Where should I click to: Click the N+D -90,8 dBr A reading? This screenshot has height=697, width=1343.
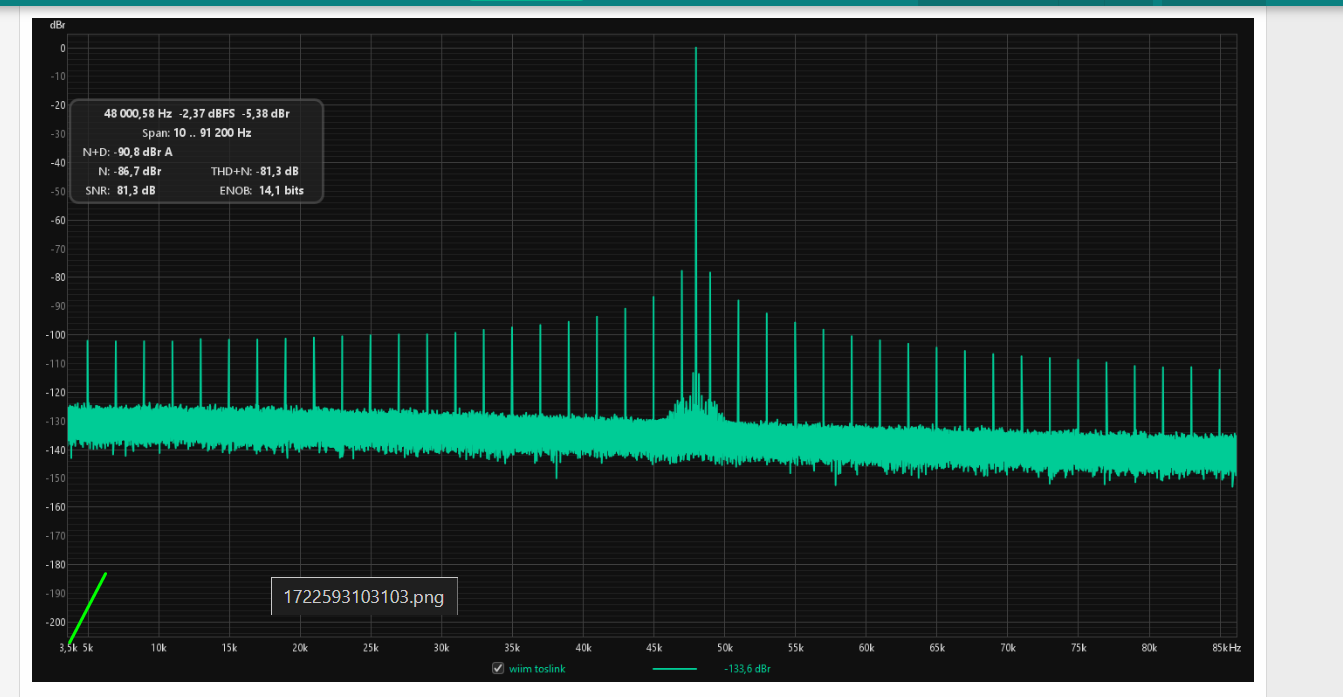(x=127, y=152)
